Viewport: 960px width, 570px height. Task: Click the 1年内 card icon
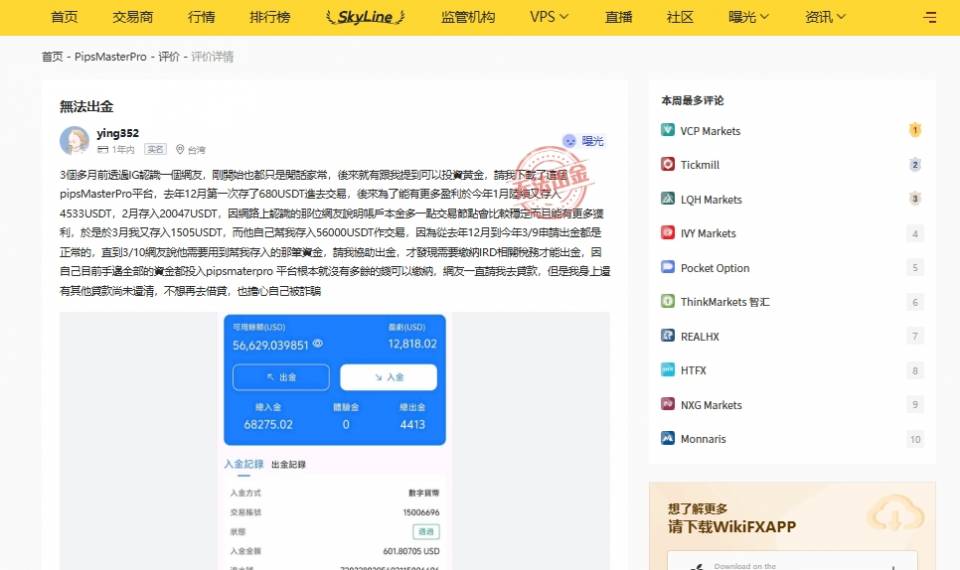coord(103,149)
